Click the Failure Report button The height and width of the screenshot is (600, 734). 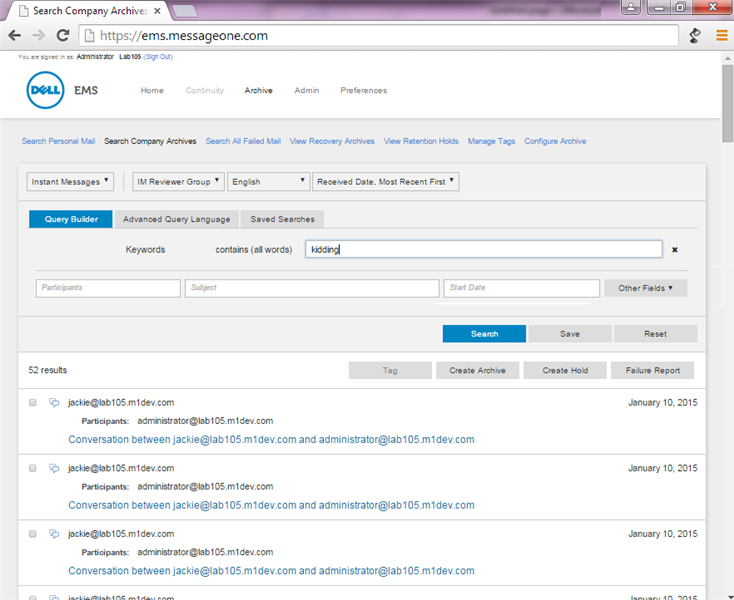(653, 370)
